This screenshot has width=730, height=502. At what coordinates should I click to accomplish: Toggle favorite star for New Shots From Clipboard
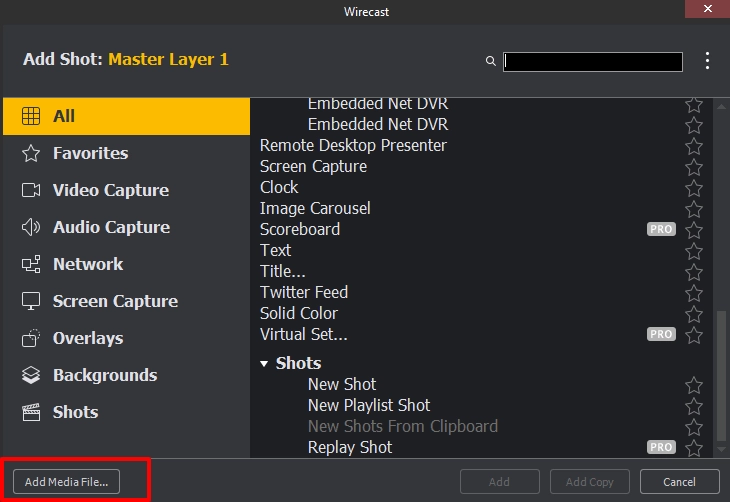694,427
